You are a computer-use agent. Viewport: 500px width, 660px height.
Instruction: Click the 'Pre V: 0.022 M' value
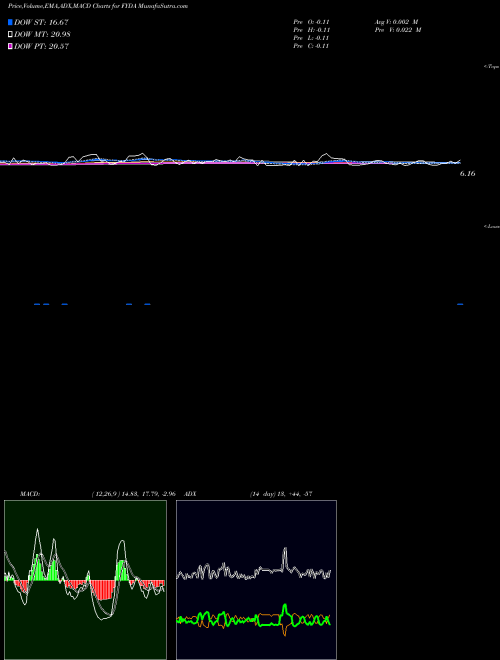[x=398, y=30]
